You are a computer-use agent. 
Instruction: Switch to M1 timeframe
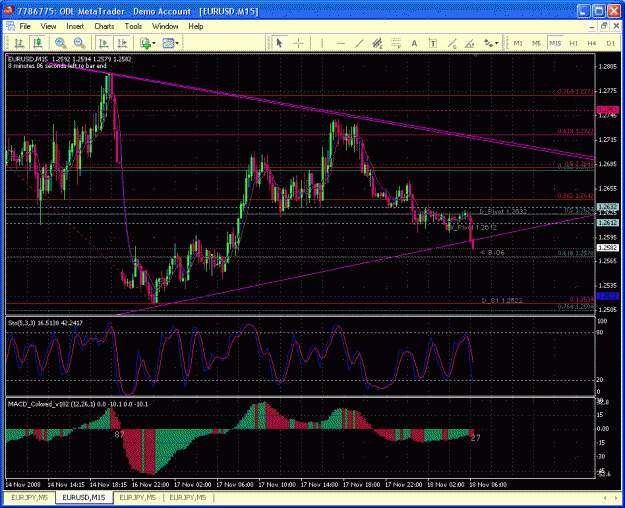(x=518, y=43)
